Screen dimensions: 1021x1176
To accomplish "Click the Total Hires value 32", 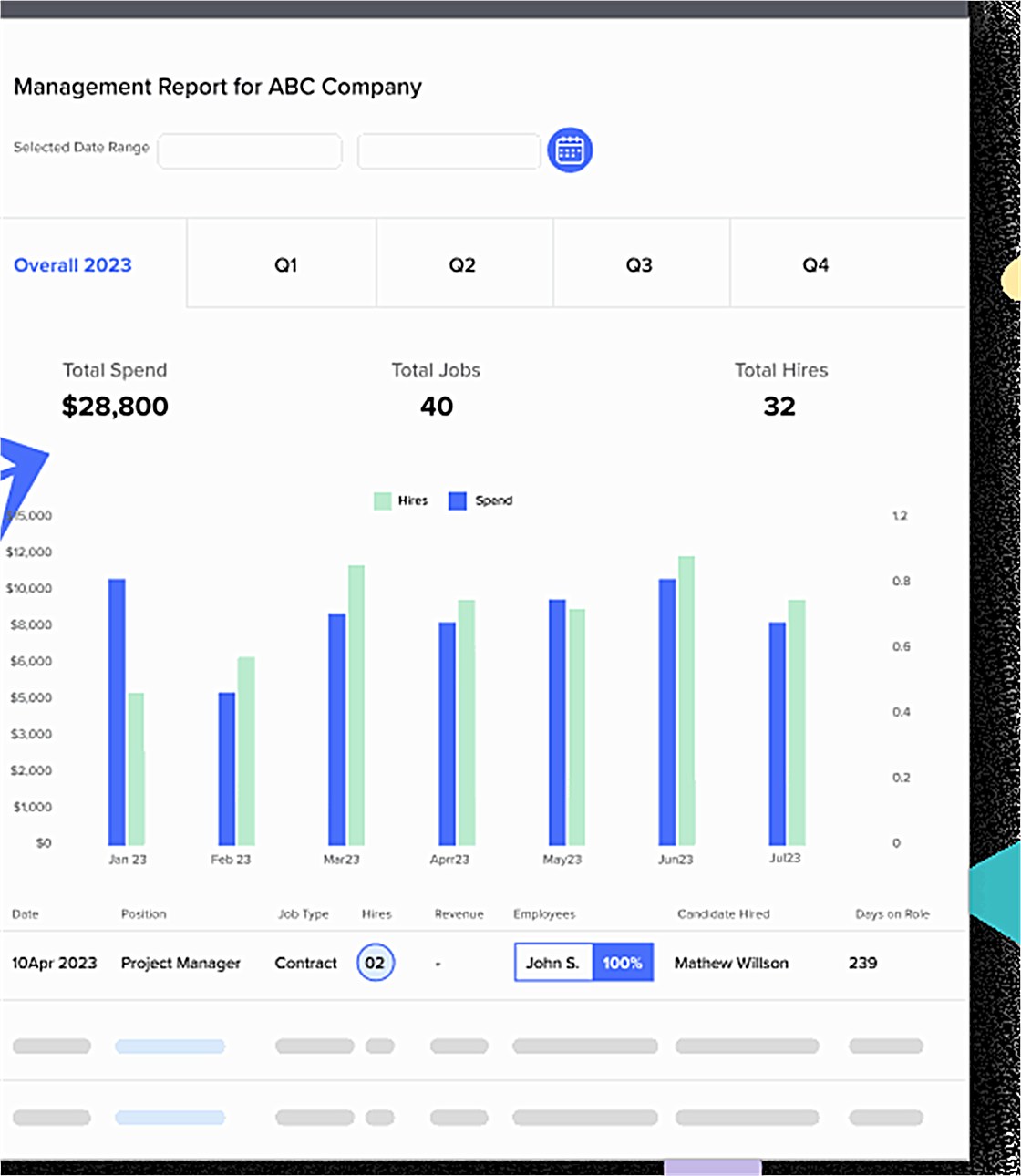I will pos(779,407).
